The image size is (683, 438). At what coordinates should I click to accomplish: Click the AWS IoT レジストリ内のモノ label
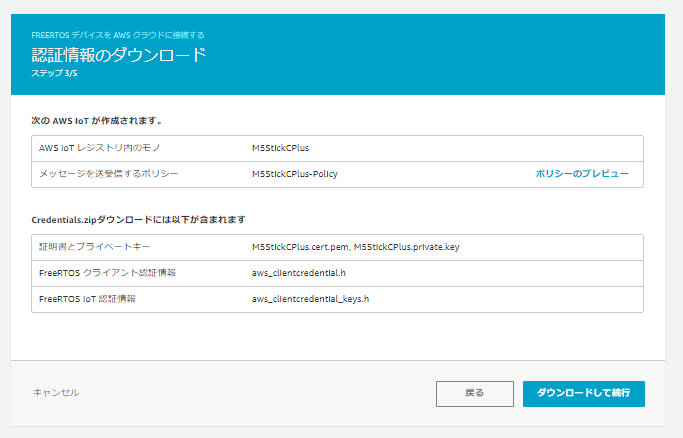[x=100, y=148]
